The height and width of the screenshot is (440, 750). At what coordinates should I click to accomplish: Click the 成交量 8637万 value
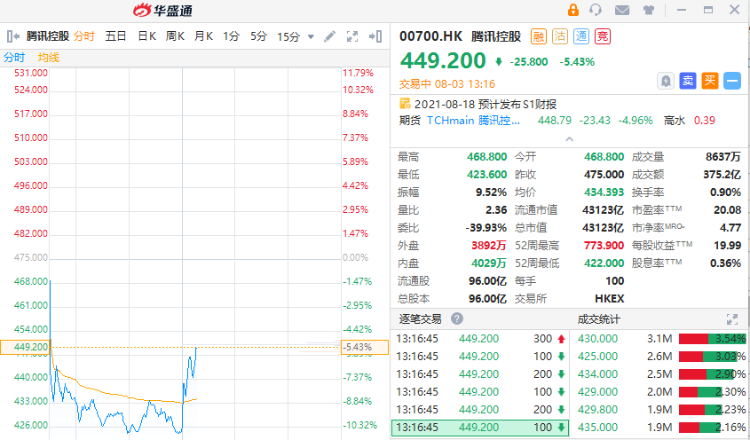[723, 157]
